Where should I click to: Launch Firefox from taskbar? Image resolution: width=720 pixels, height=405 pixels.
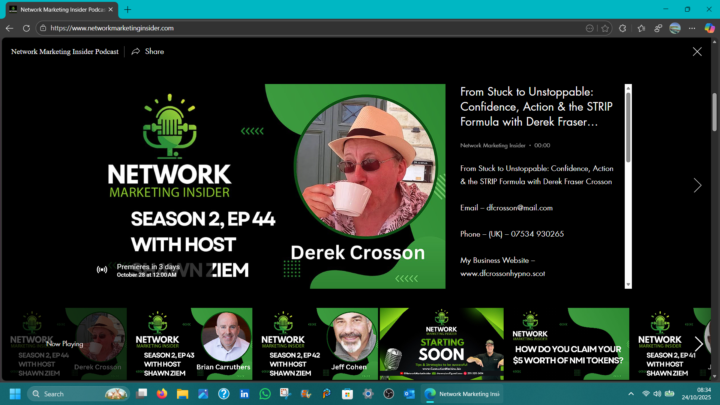162,394
